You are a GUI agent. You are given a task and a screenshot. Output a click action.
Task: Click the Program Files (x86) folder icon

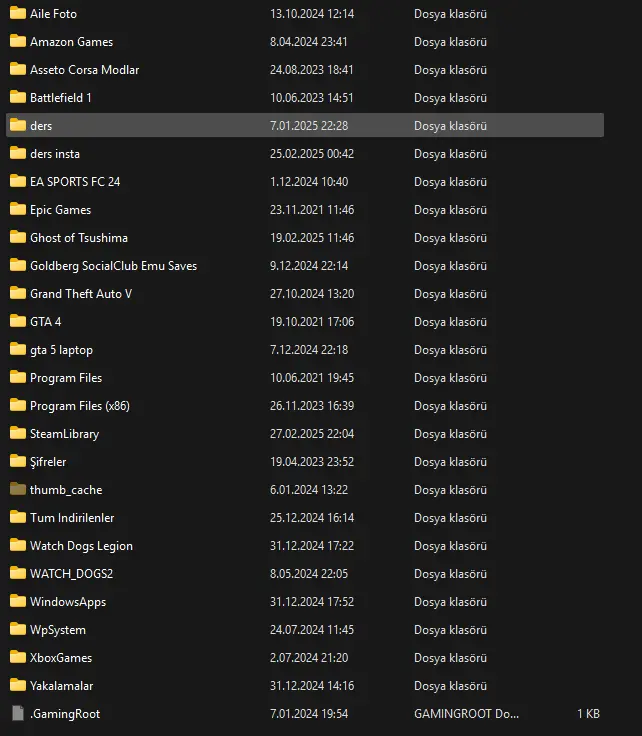[x=18, y=406]
